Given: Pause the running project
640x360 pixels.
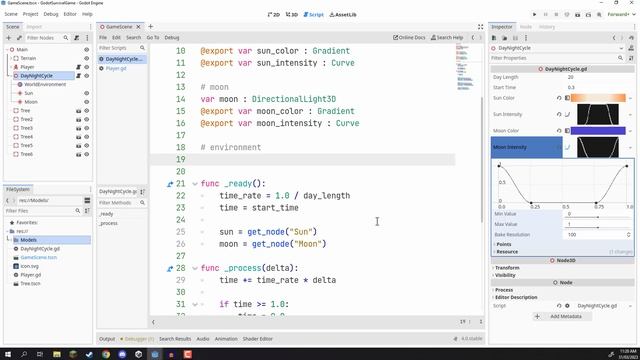Looking at the screenshot, I should pos(545,14).
